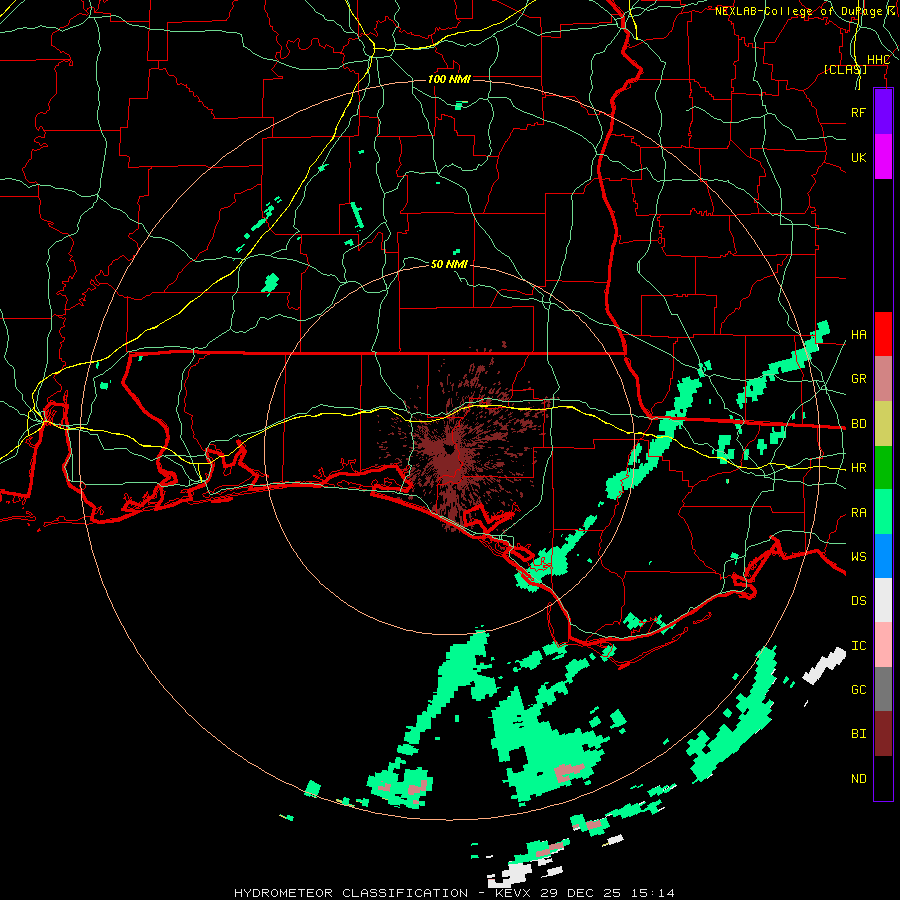
Task: Click the red HA legend swatch
Action: pyautogui.click(x=883, y=334)
